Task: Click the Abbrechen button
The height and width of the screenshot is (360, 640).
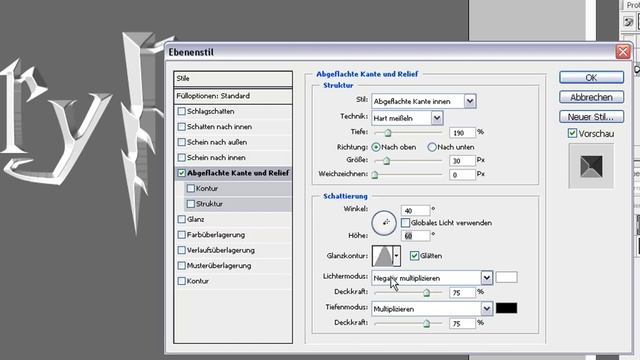Action: click(591, 97)
